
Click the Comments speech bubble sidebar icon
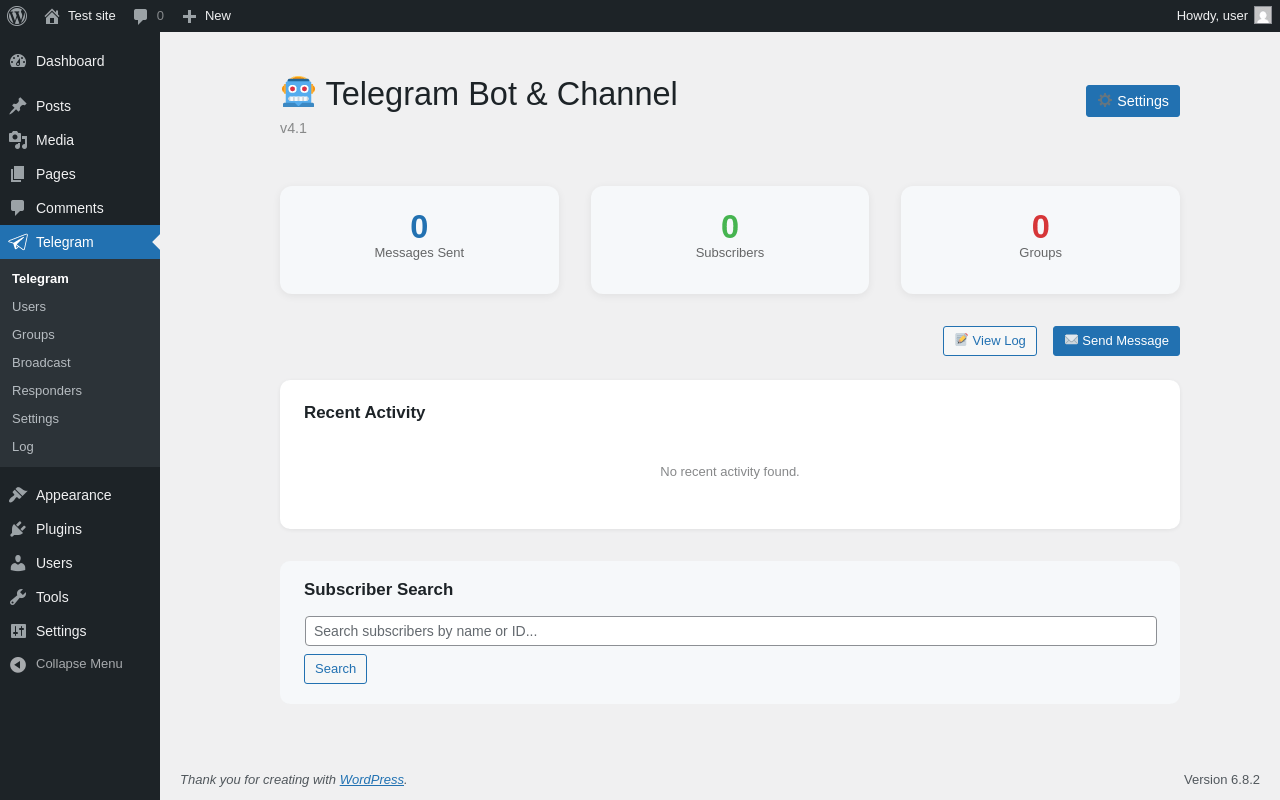[x=18, y=208]
